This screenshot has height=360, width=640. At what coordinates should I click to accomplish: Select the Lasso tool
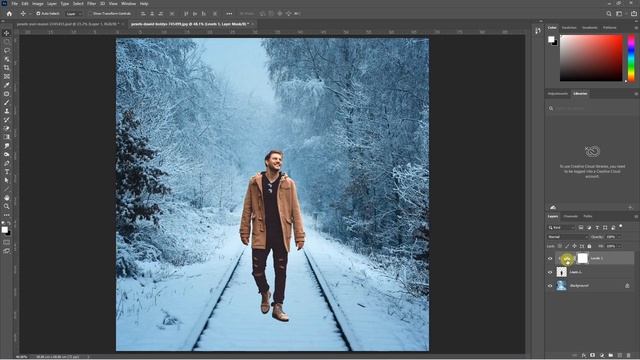(x=7, y=51)
